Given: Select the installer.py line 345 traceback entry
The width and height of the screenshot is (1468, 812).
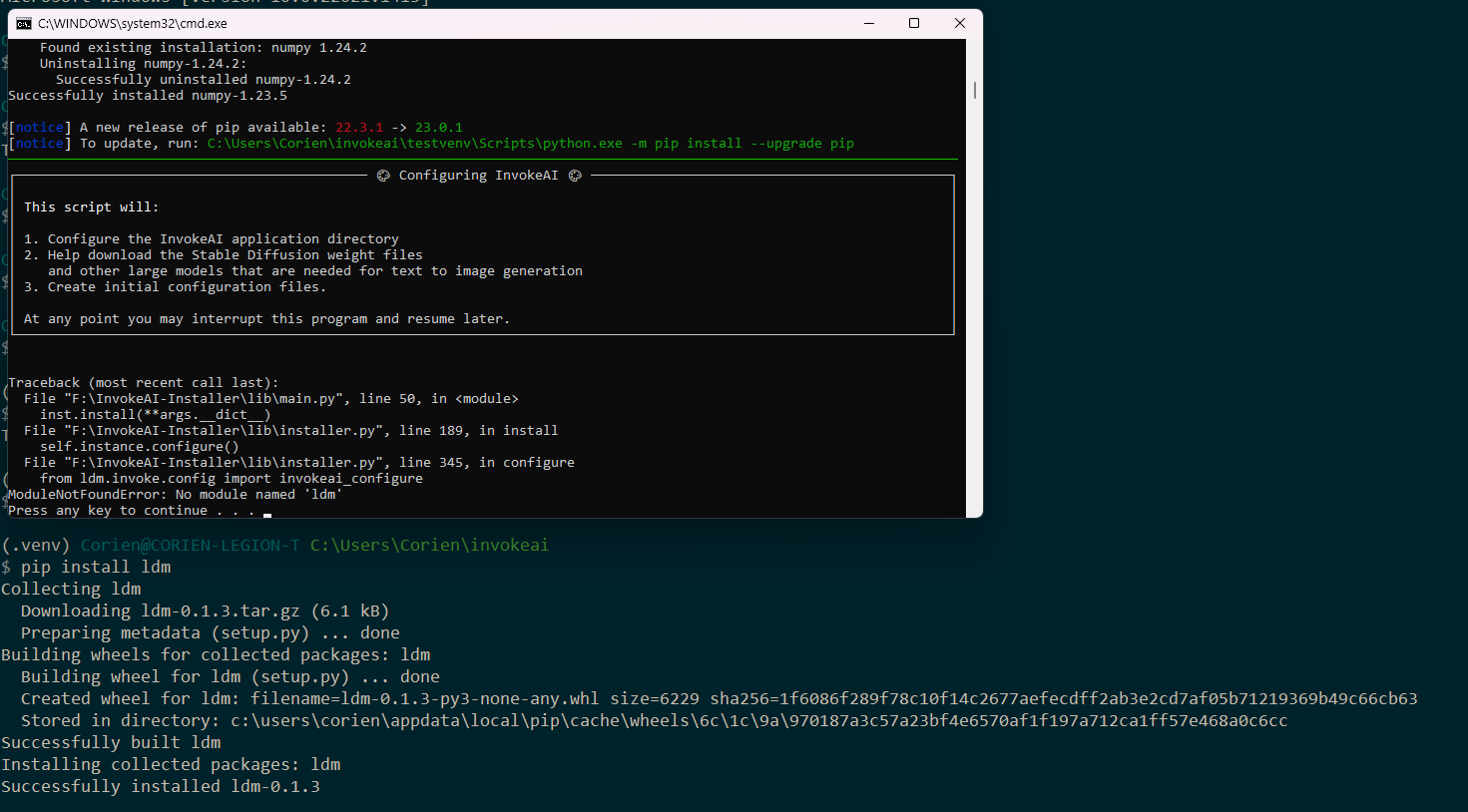Looking at the screenshot, I should pos(299,462).
